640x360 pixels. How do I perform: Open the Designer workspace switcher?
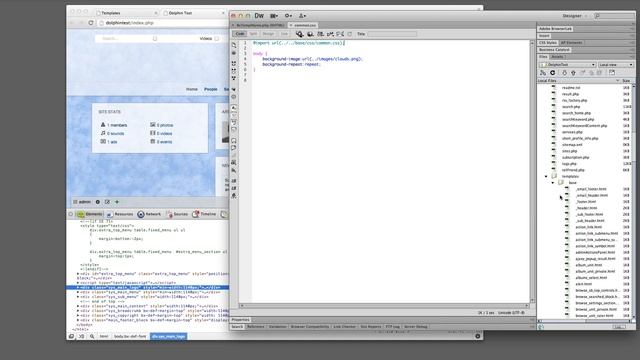(x=574, y=16)
